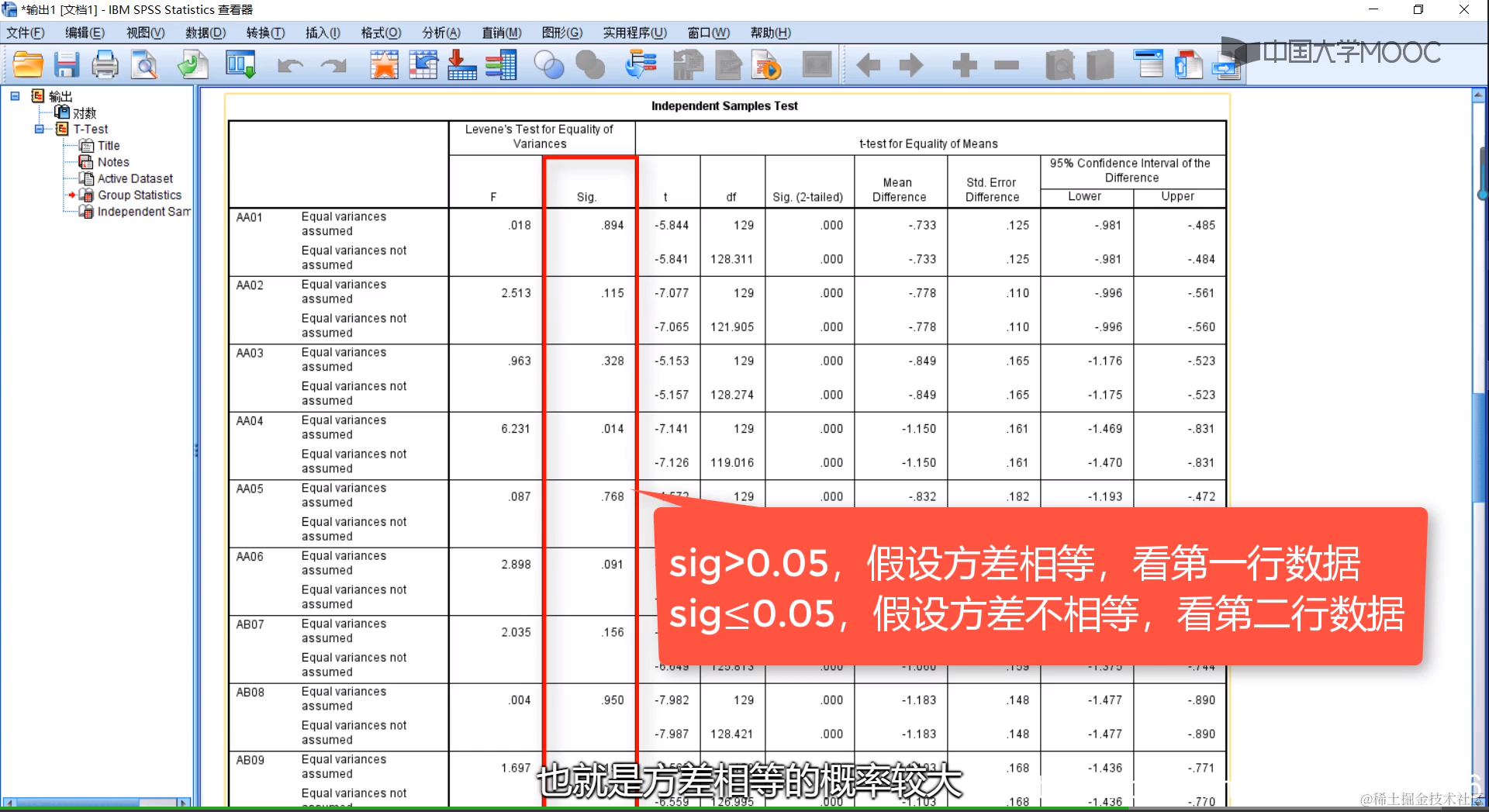Go to the Data Editor
Screen dimensions: 1489x812
[x=240, y=64]
